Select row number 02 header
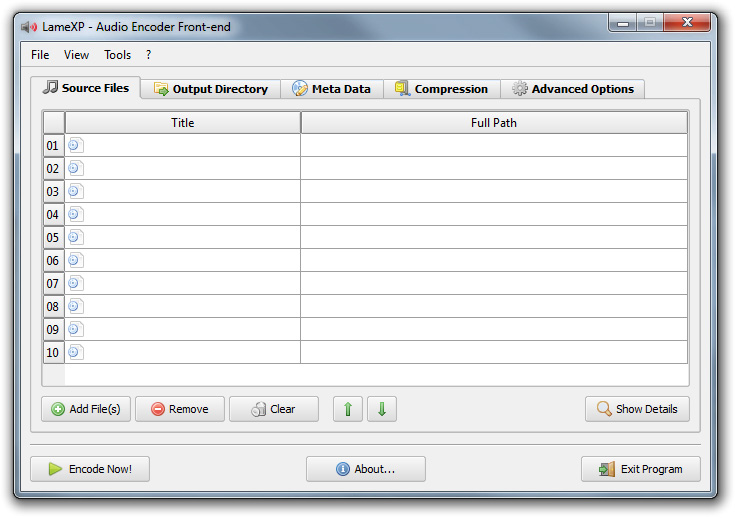Viewport: 735px width, 518px height. tap(53, 168)
